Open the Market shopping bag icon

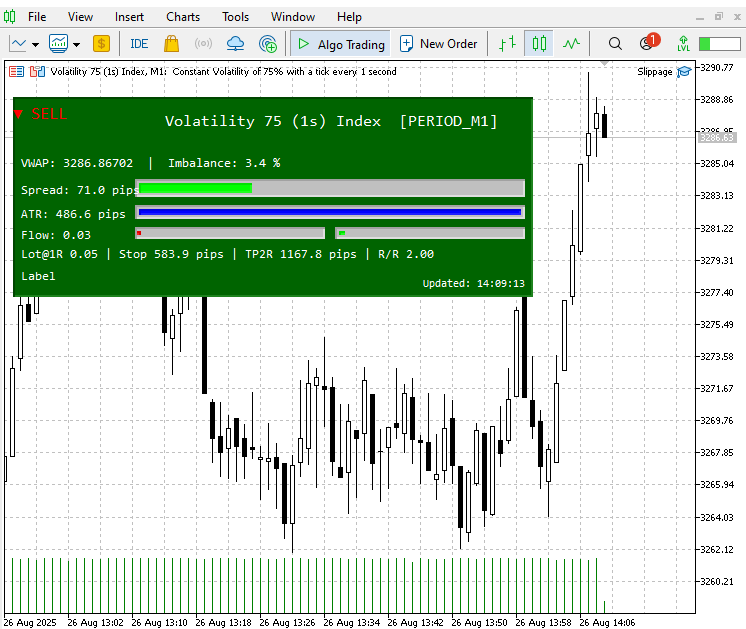click(x=171, y=44)
